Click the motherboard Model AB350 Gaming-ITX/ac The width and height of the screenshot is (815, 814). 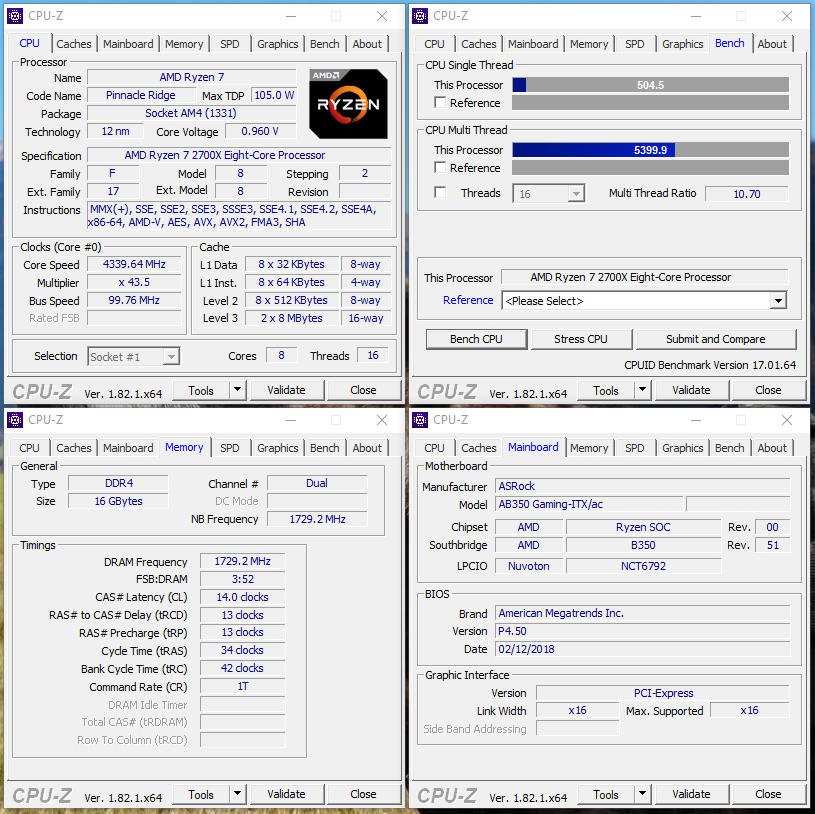tap(589, 504)
